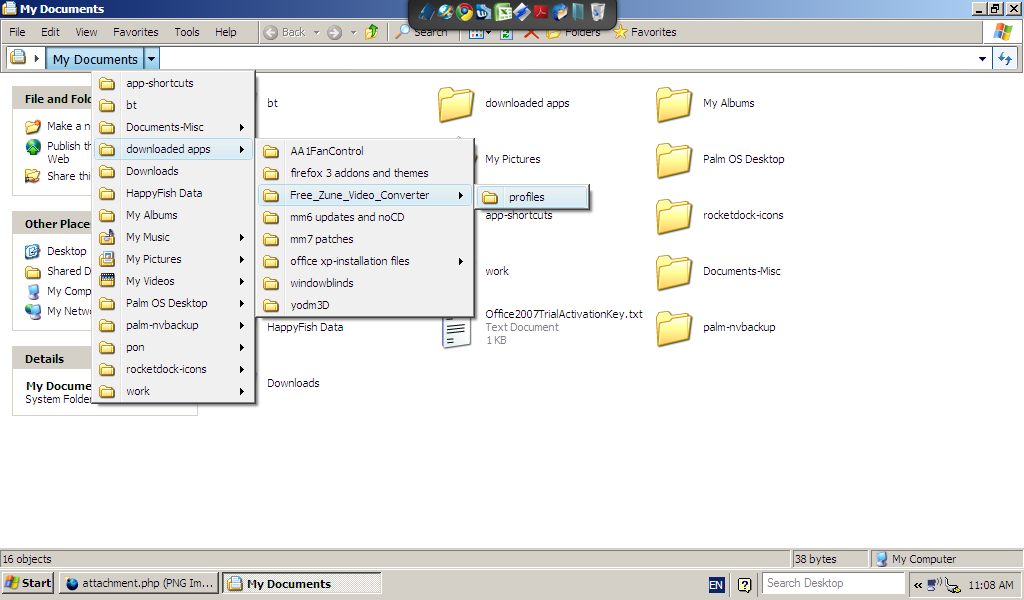Click the address bar Go refresh button
This screenshot has width=1024, height=600.
(x=1005, y=59)
